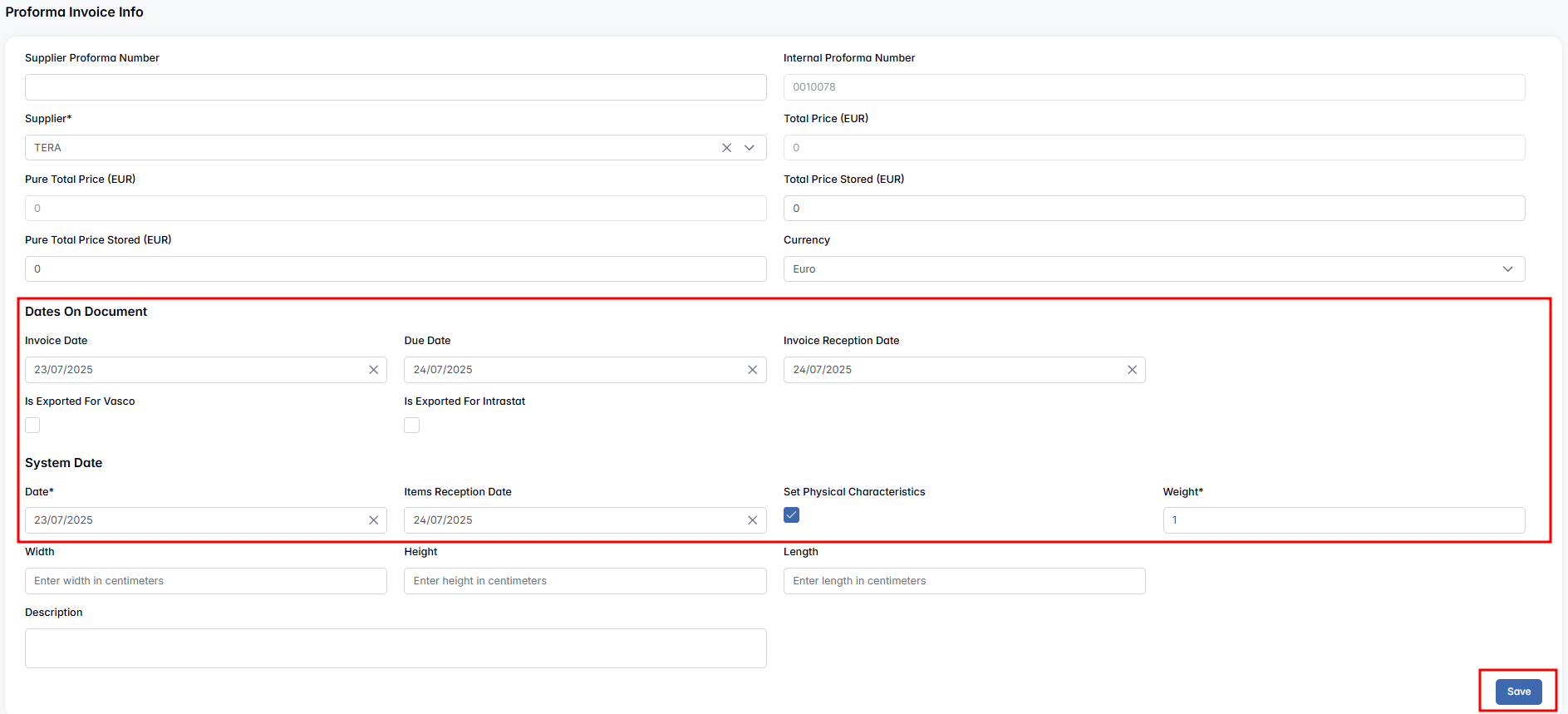
Task: Save the proforma invoice
Action: (1518, 692)
